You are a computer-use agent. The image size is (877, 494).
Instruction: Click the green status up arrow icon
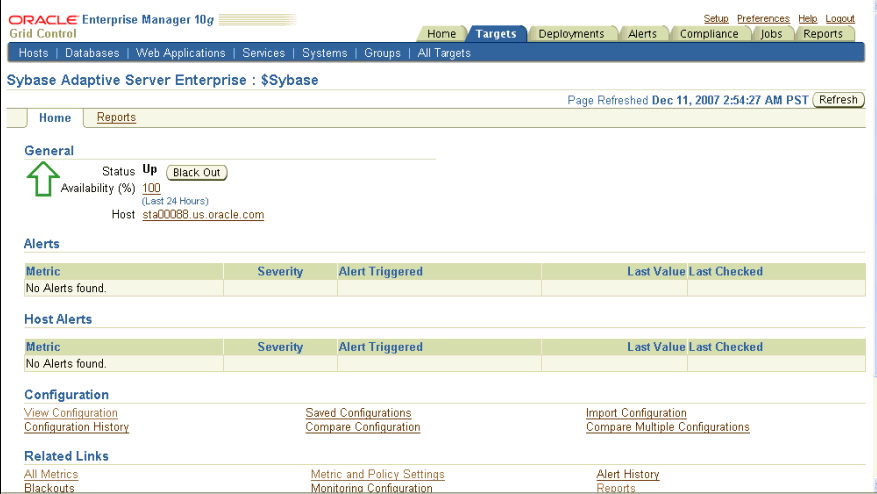click(43, 179)
